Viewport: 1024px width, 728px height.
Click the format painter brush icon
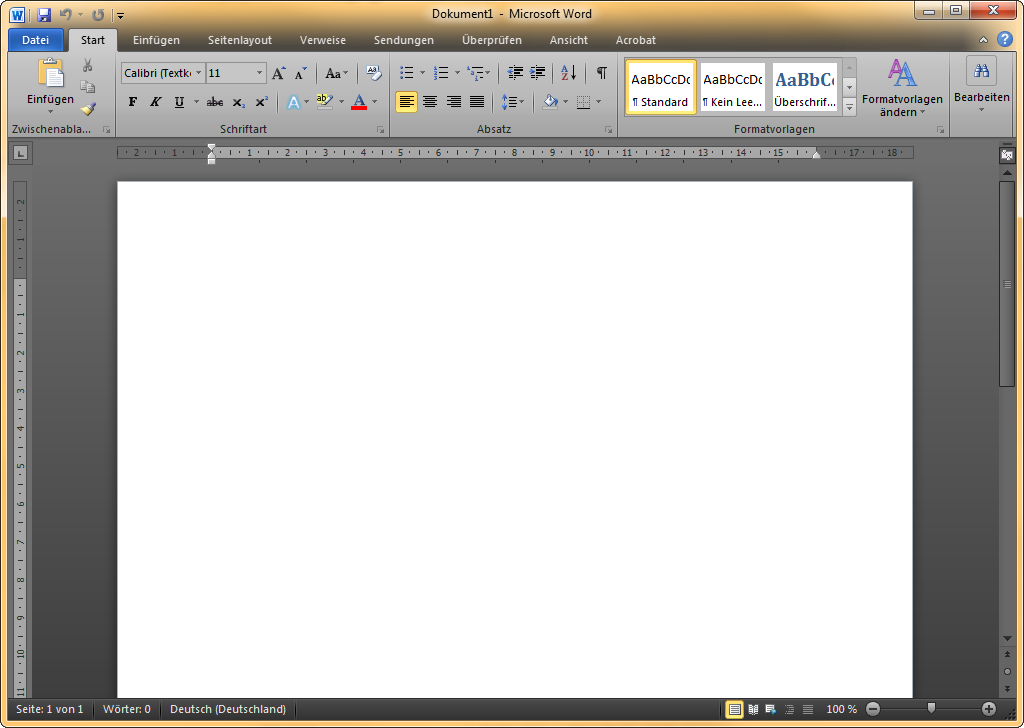click(x=88, y=109)
